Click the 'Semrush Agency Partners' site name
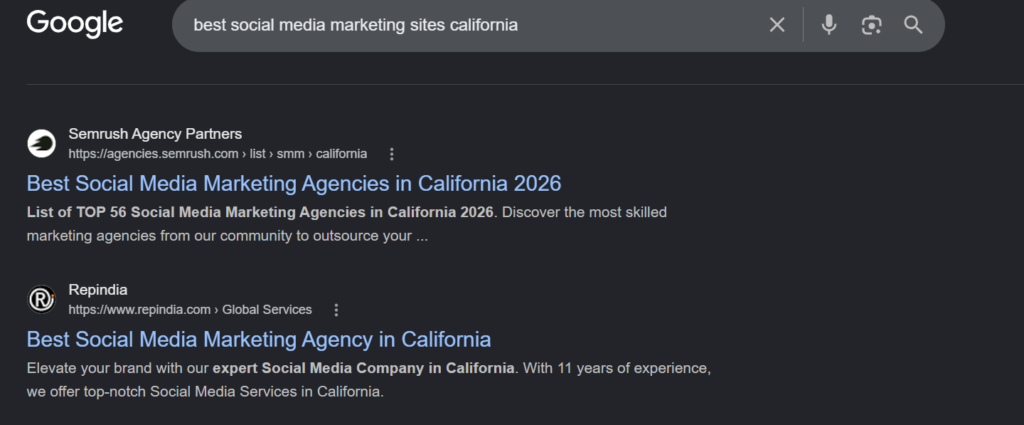Image resolution: width=1024 pixels, height=425 pixels. tap(155, 134)
